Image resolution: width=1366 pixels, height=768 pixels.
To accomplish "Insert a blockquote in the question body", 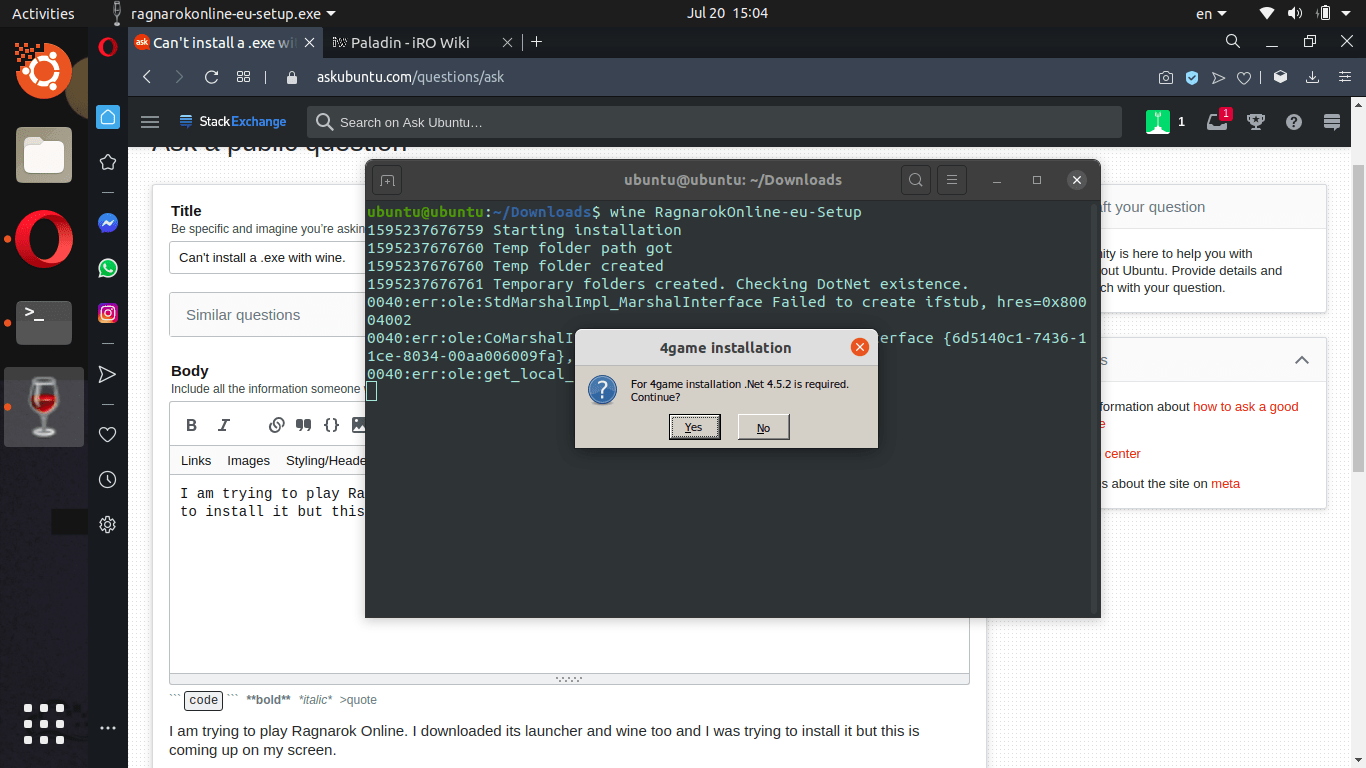I will point(303,424).
